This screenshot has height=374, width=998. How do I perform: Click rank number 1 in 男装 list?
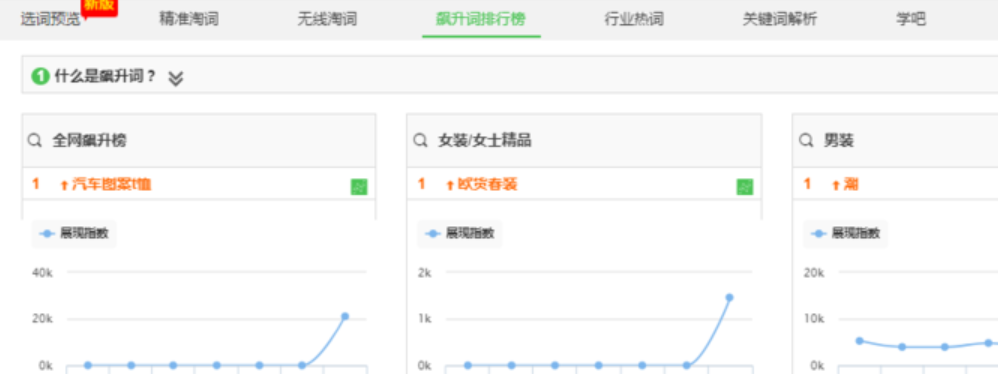[807, 184]
